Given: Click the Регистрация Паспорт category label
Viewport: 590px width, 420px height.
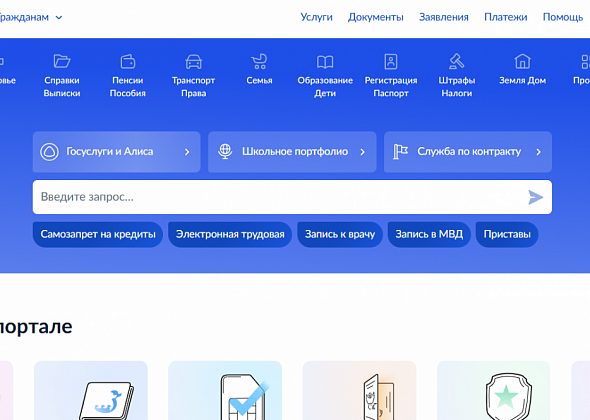Looking at the screenshot, I should click(391, 87).
